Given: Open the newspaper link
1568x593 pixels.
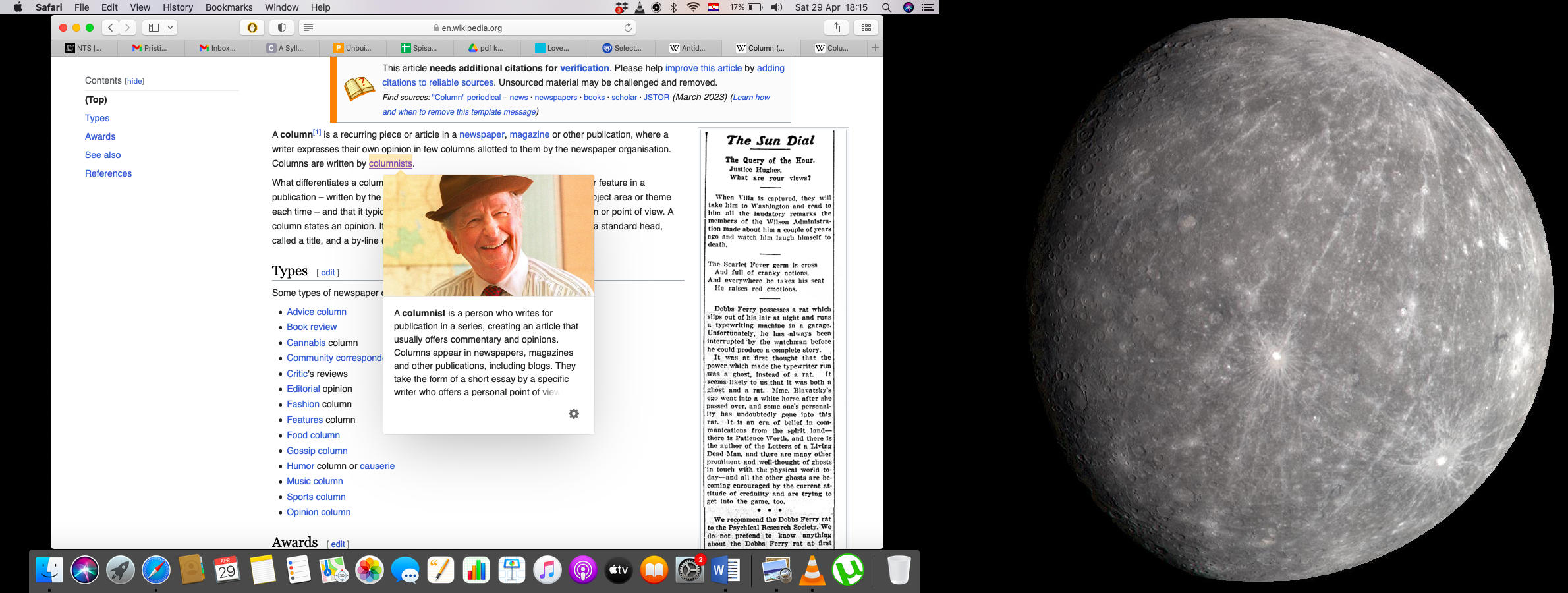Looking at the screenshot, I should coord(482,134).
